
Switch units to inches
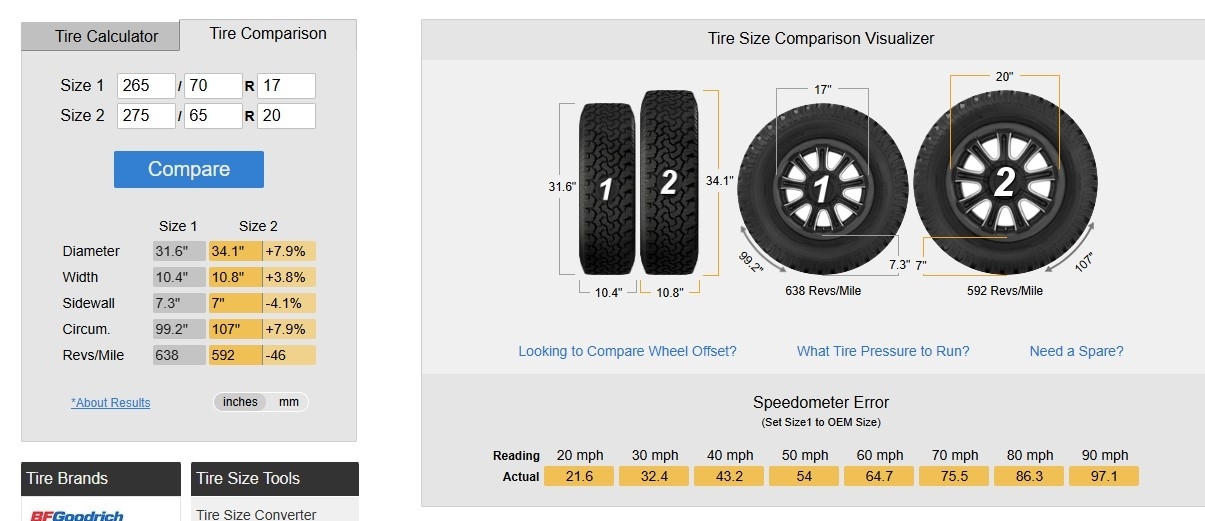240,402
